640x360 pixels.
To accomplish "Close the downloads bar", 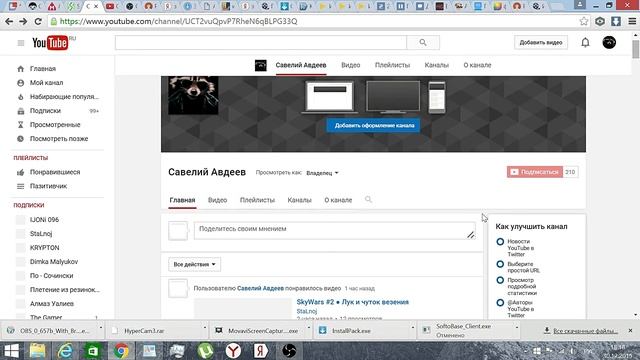I will [x=630, y=331].
